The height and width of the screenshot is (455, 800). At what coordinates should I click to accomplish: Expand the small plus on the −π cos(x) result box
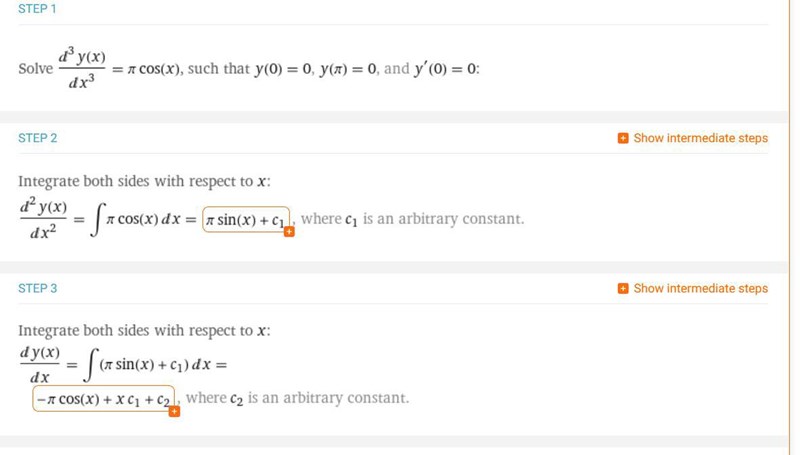click(174, 411)
